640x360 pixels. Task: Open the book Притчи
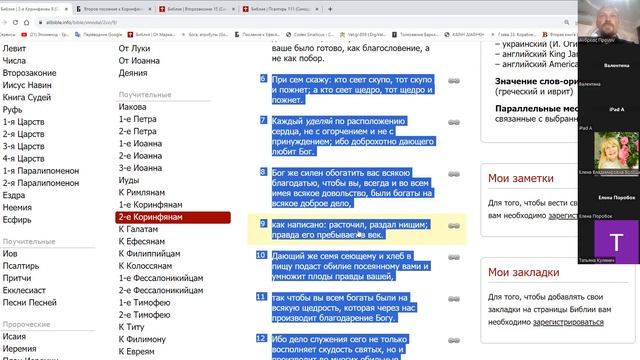[17, 278]
